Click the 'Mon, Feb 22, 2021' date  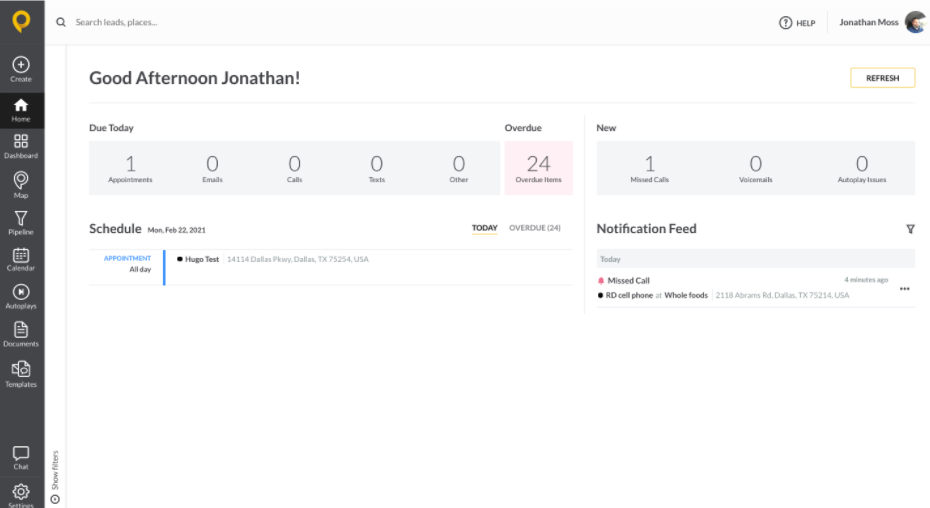(176, 230)
